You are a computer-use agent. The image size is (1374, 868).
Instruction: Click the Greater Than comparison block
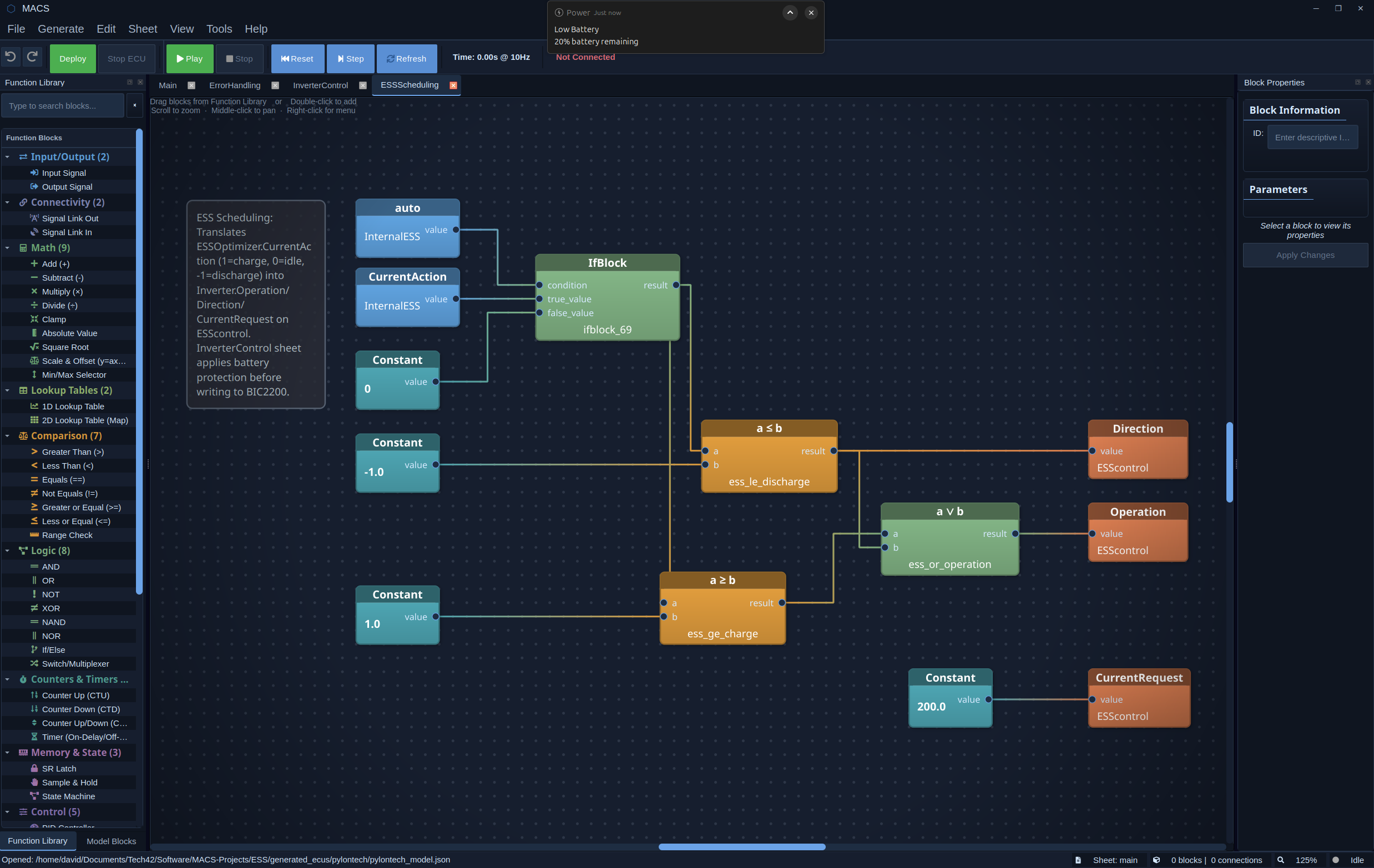pos(73,451)
